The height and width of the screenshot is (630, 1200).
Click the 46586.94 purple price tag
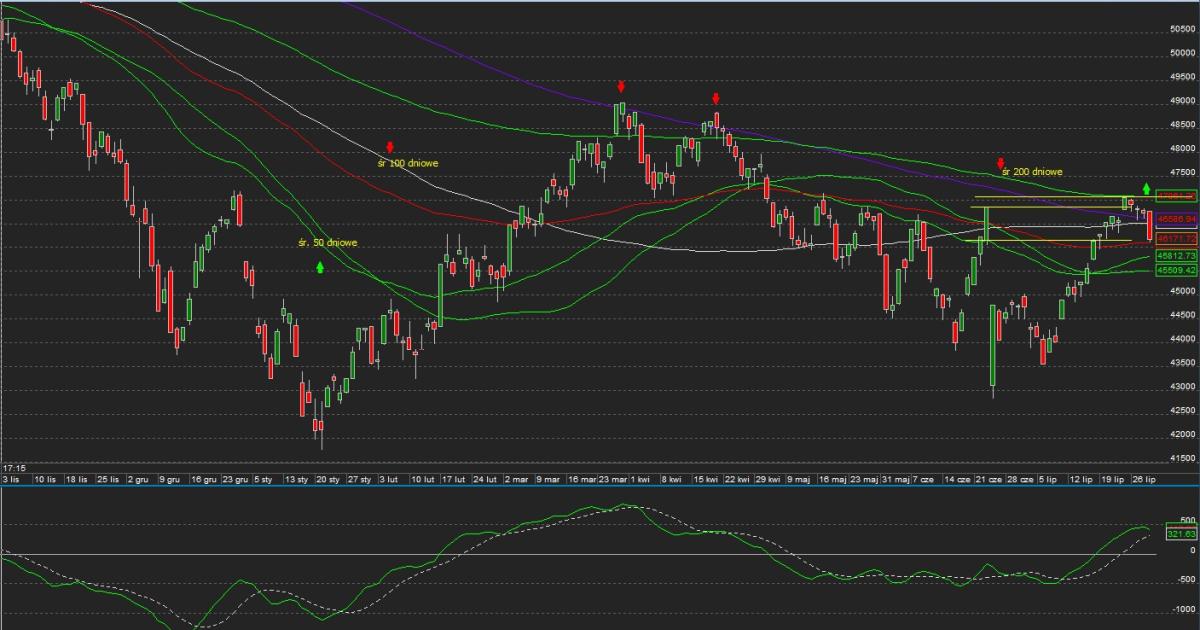1175,217
